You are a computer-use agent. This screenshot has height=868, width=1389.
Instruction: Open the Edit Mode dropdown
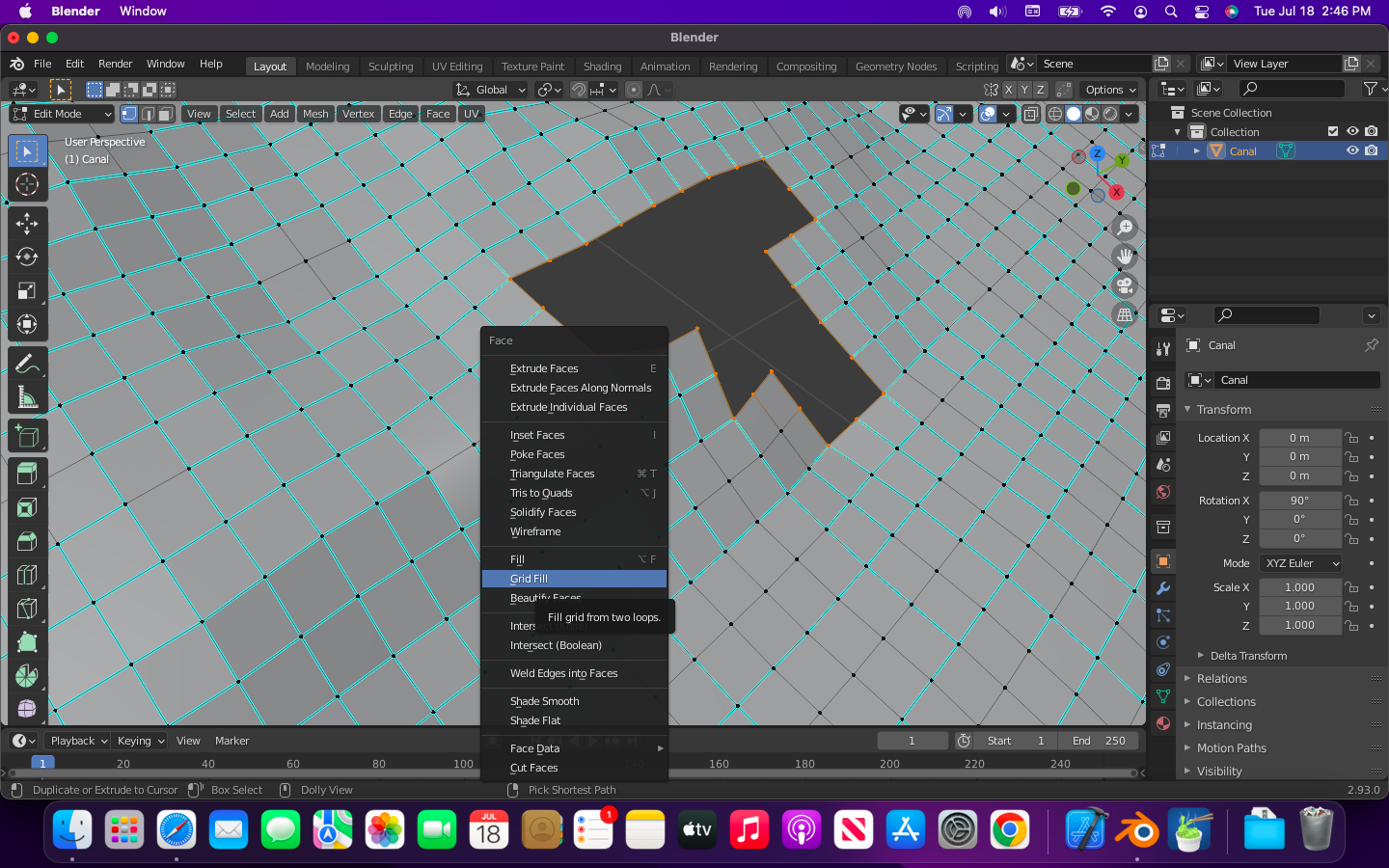(64, 114)
